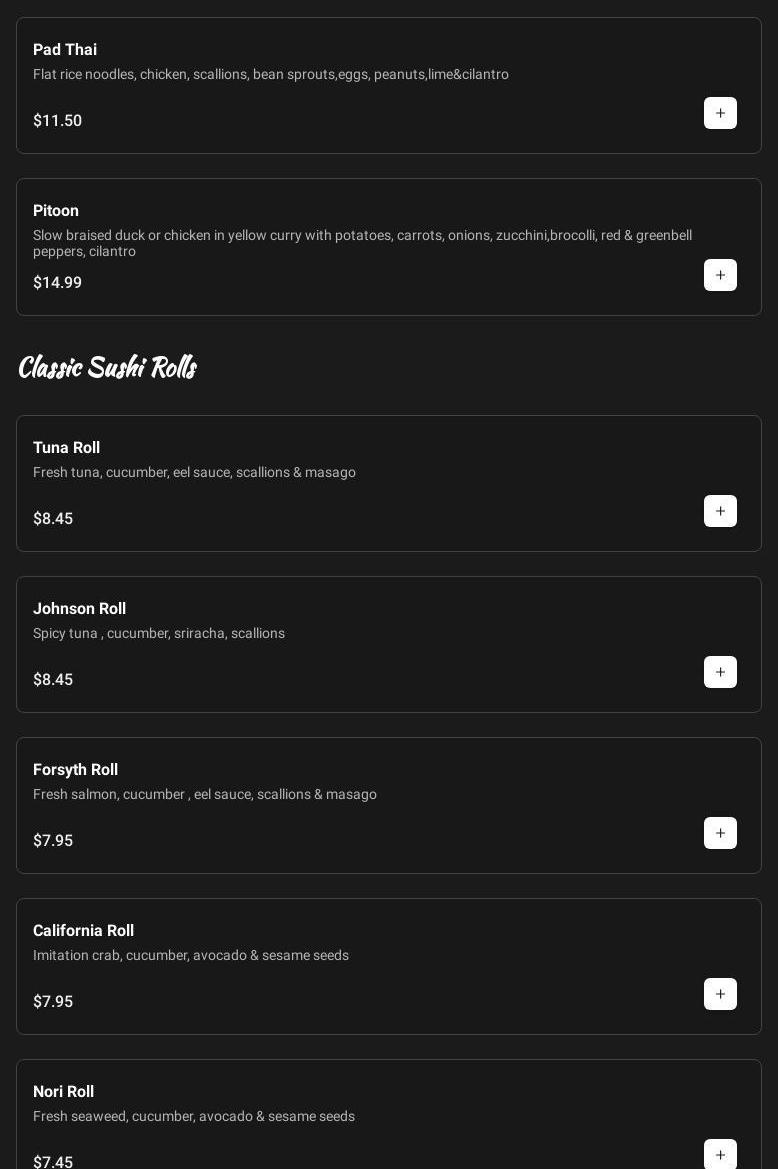Add California Roll to the order

tap(720, 994)
